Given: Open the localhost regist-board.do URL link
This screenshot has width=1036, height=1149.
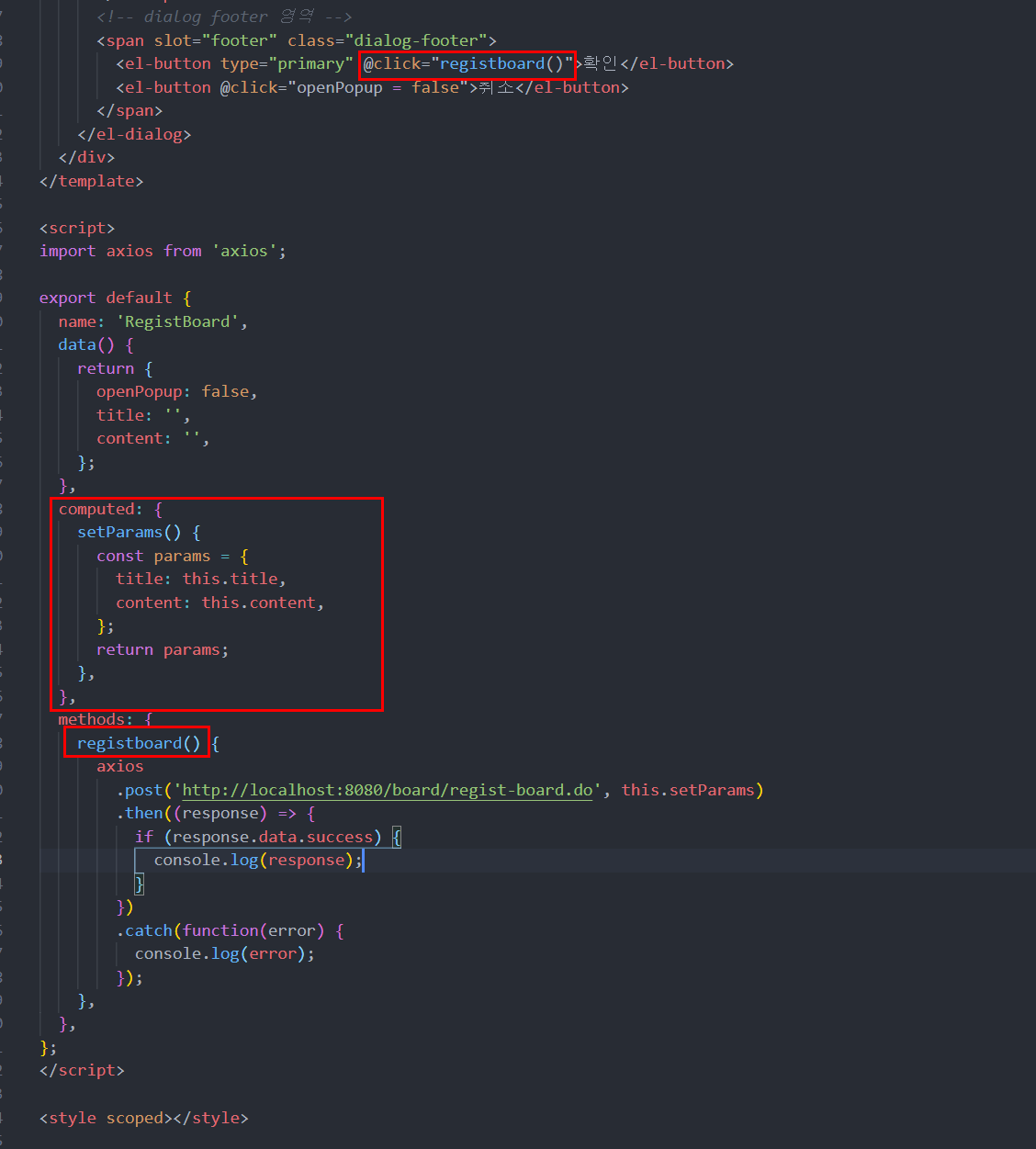Looking at the screenshot, I should tap(388, 790).
